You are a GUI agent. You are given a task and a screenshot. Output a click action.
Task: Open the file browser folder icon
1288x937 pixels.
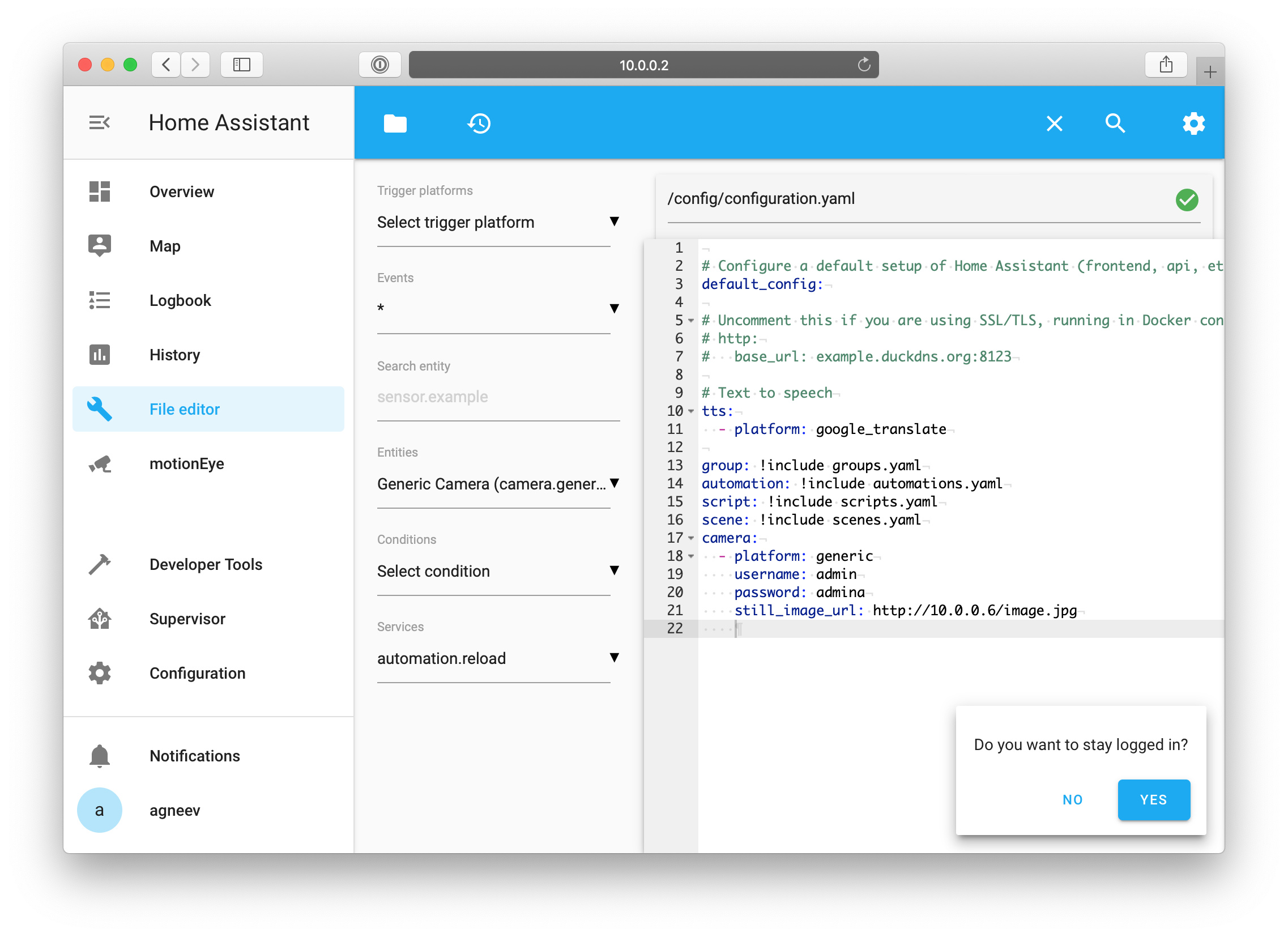395,123
